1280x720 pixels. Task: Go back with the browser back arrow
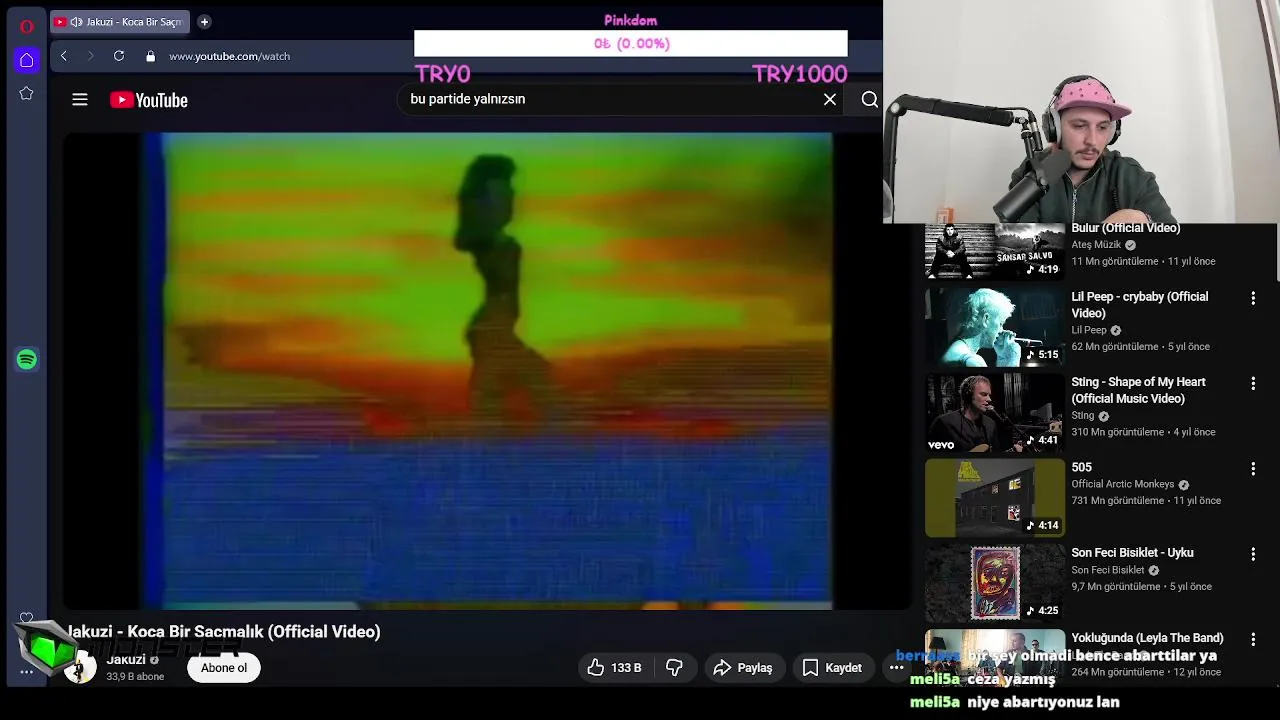(63, 56)
